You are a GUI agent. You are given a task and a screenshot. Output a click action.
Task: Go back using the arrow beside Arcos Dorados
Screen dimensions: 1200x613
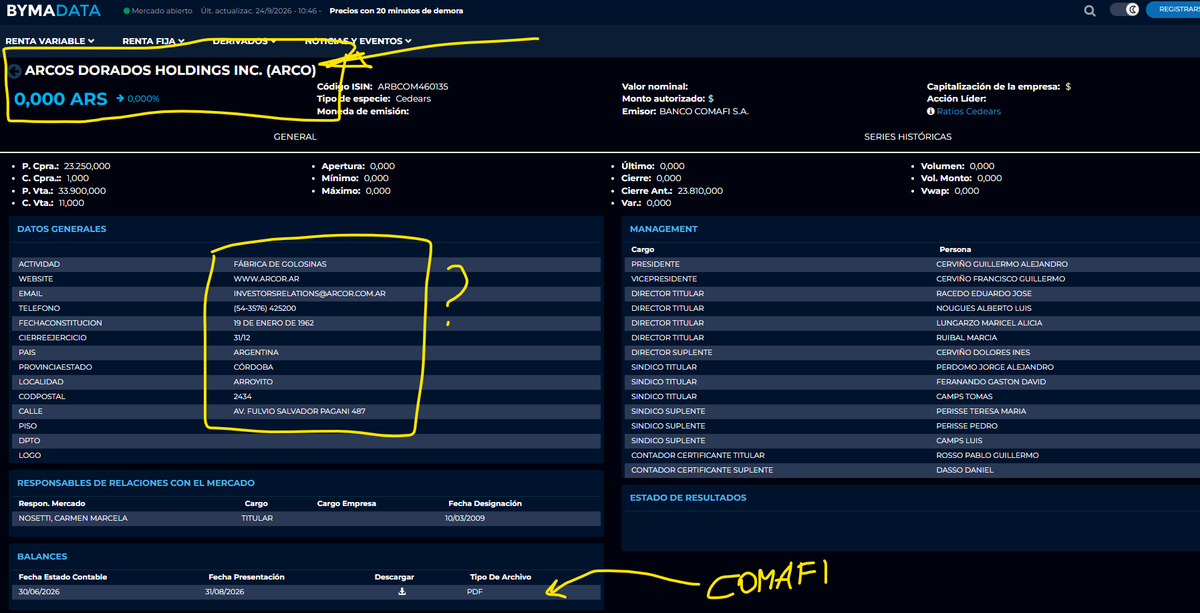coord(14,71)
